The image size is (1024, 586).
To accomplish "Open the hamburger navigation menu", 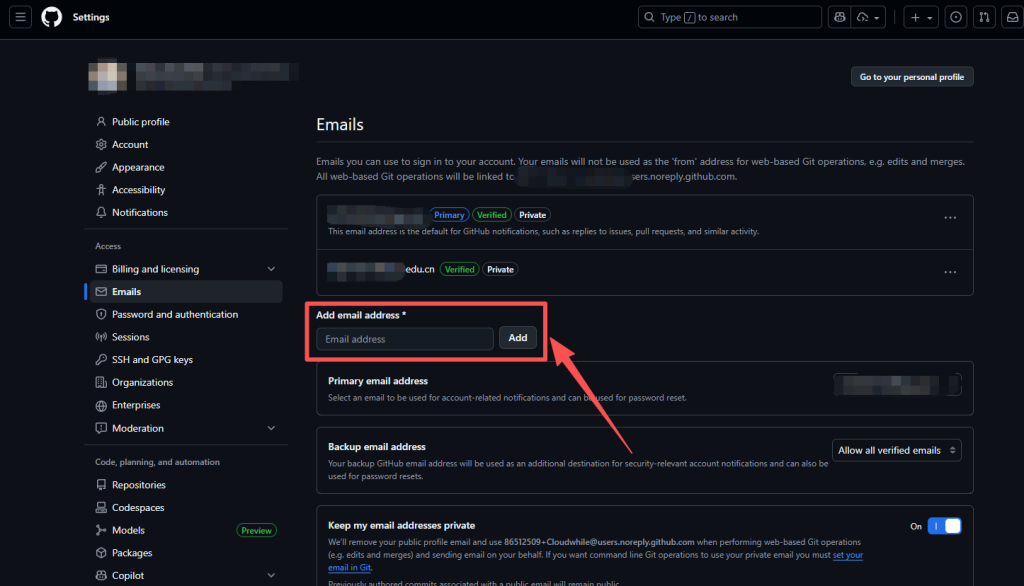I will [x=21, y=17].
